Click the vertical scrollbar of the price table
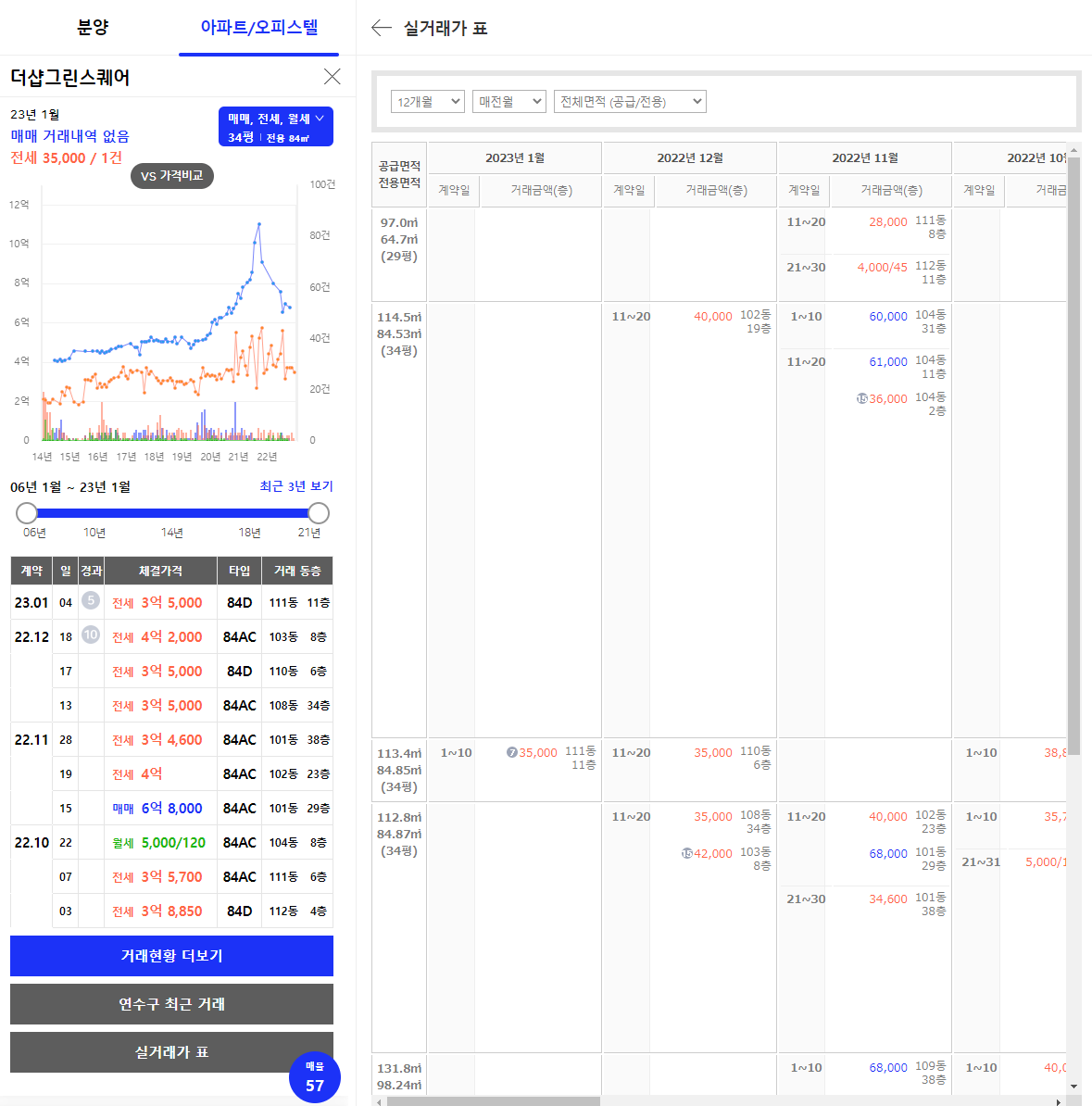Screen dimensions: 1092x1106 pos(1073,456)
